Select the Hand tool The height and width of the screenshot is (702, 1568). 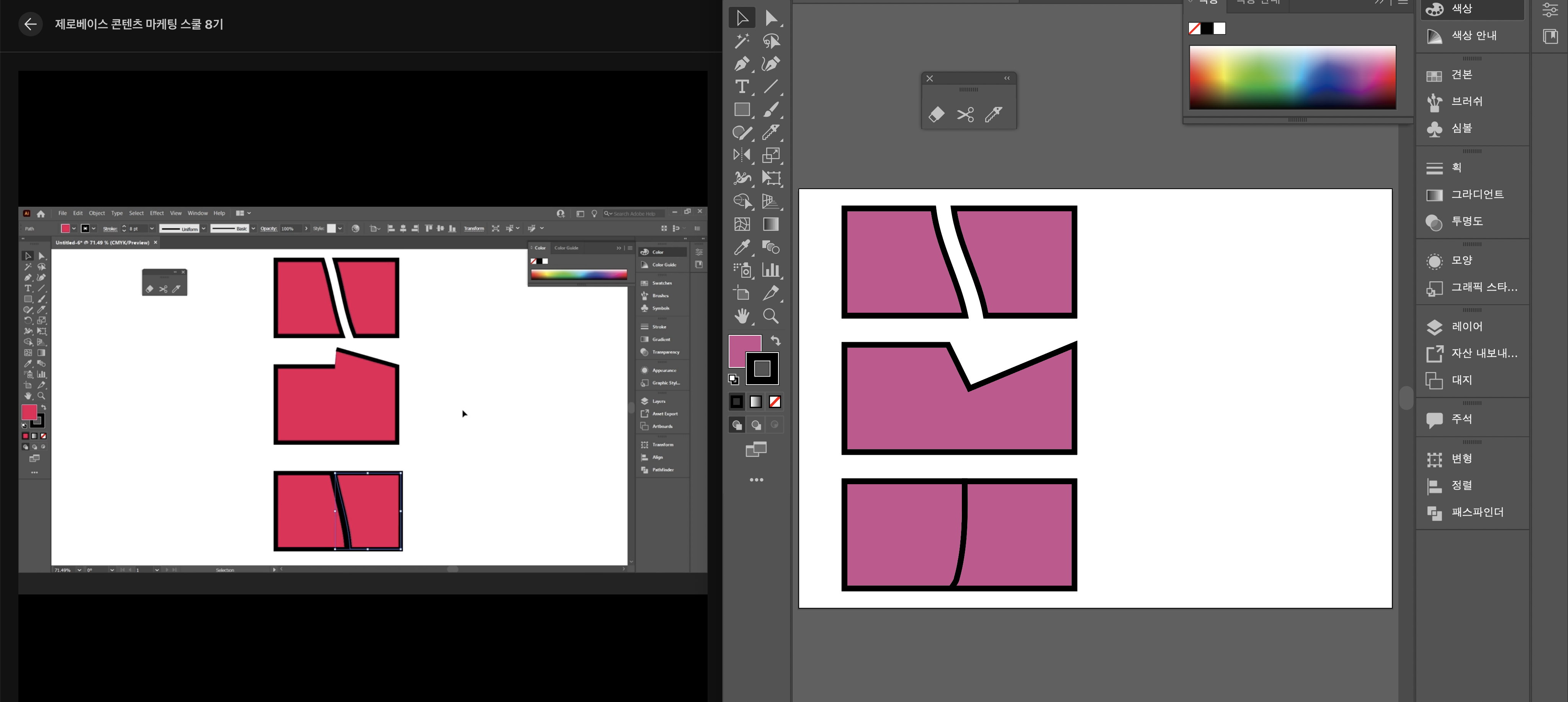pyautogui.click(x=741, y=316)
